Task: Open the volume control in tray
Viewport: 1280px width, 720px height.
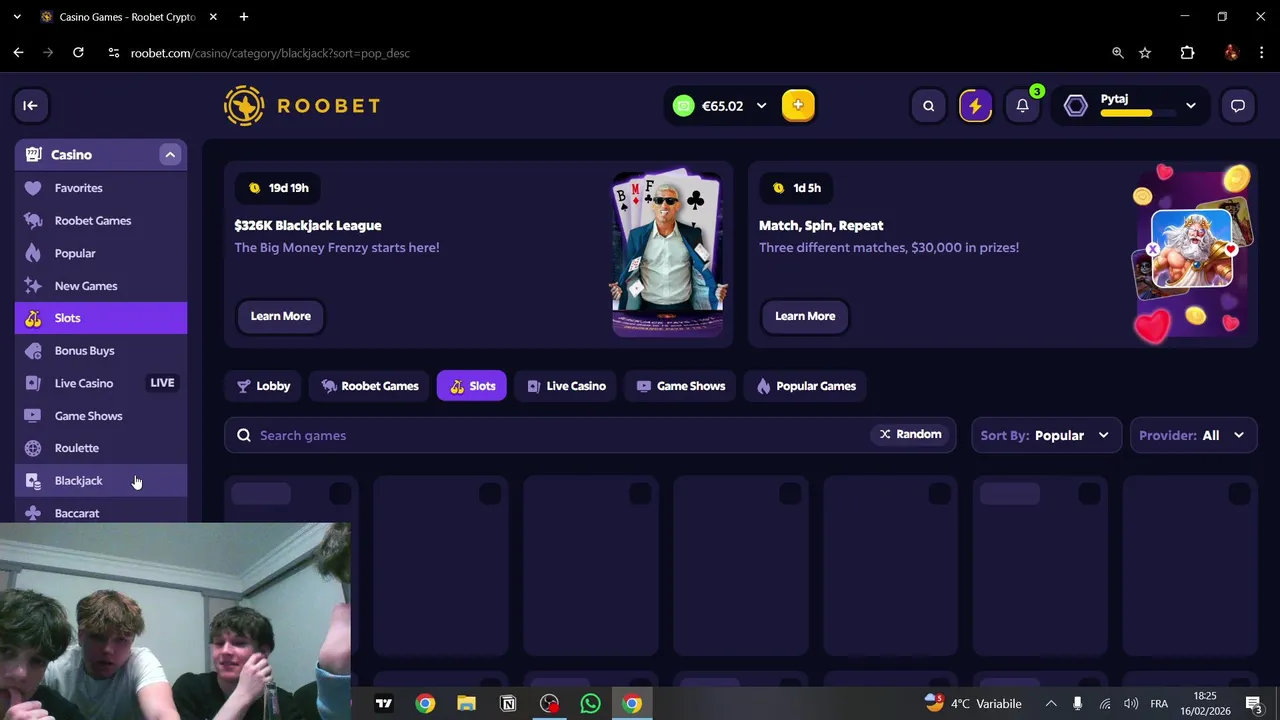Action: click(x=1131, y=704)
